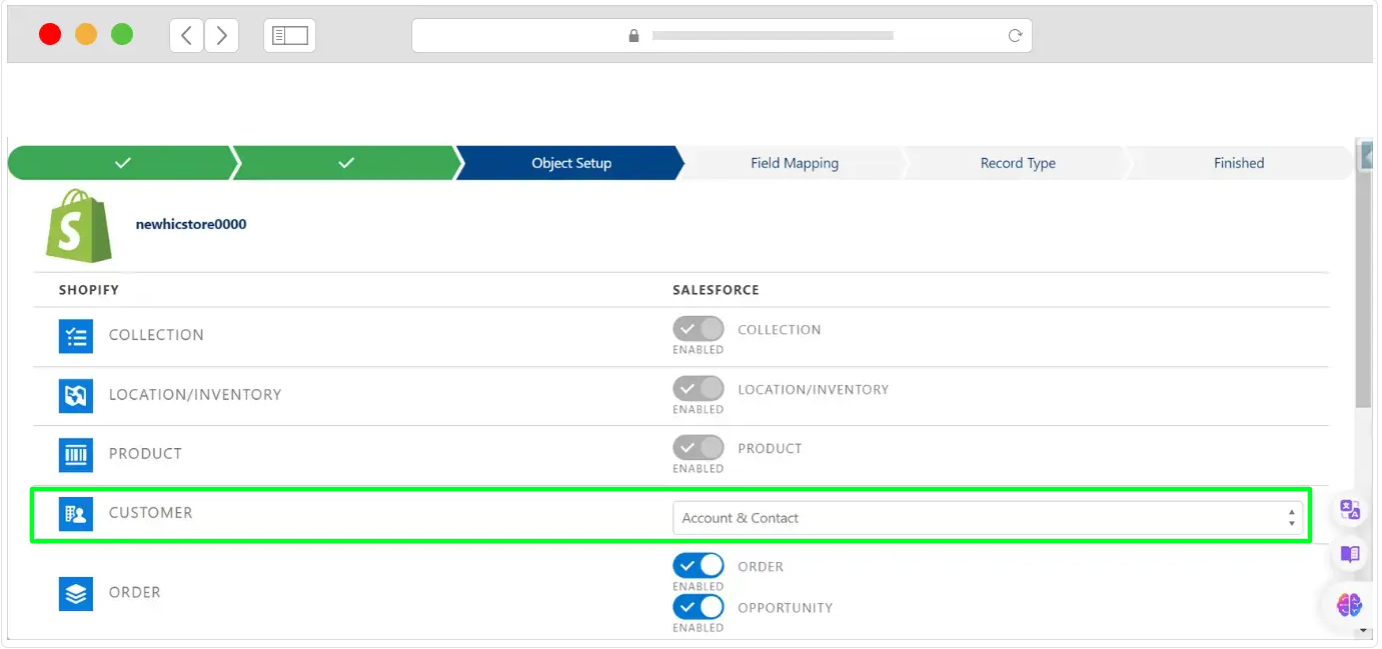The image size is (1382, 649).
Task: Click the ORDER label under Shopify
Action: click(135, 593)
